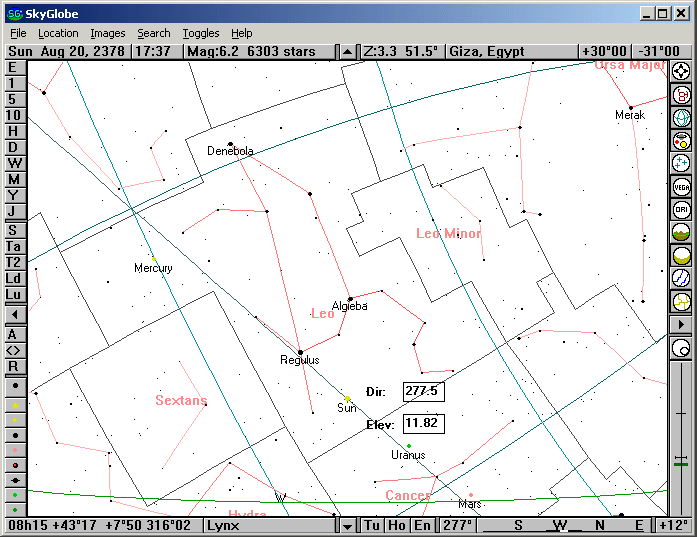This screenshot has width=697, height=537.
Task: Click the up arrow beside zoom readout
Action: [x=347, y=51]
